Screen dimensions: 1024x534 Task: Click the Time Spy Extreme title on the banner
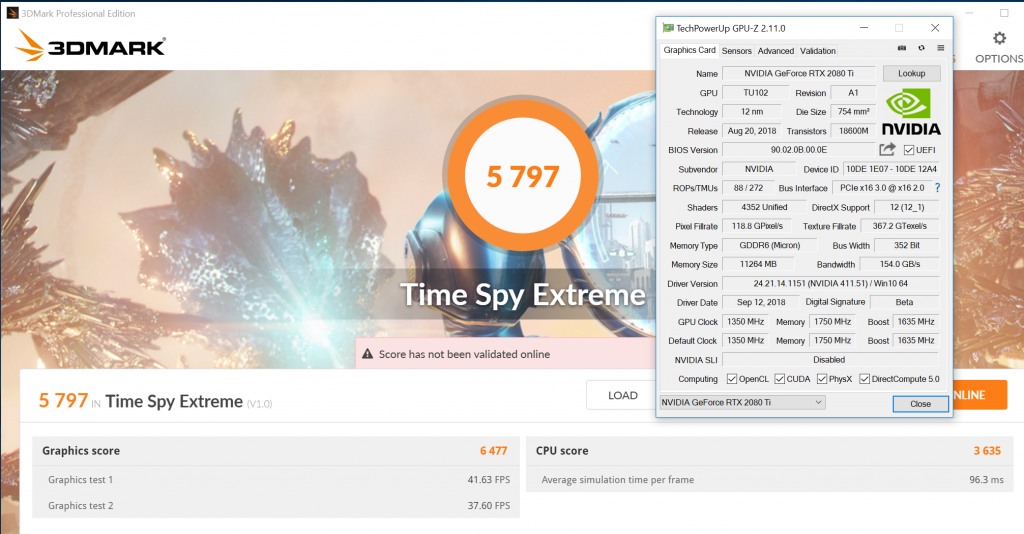[x=522, y=294]
